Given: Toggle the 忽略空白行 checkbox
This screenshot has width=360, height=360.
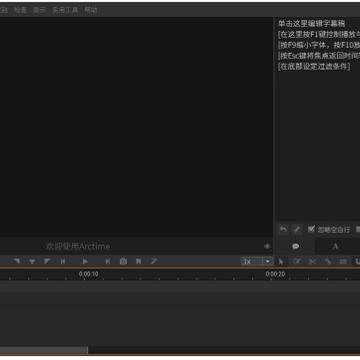Looking at the screenshot, I should pyautogui.click(x=311, y=229).
